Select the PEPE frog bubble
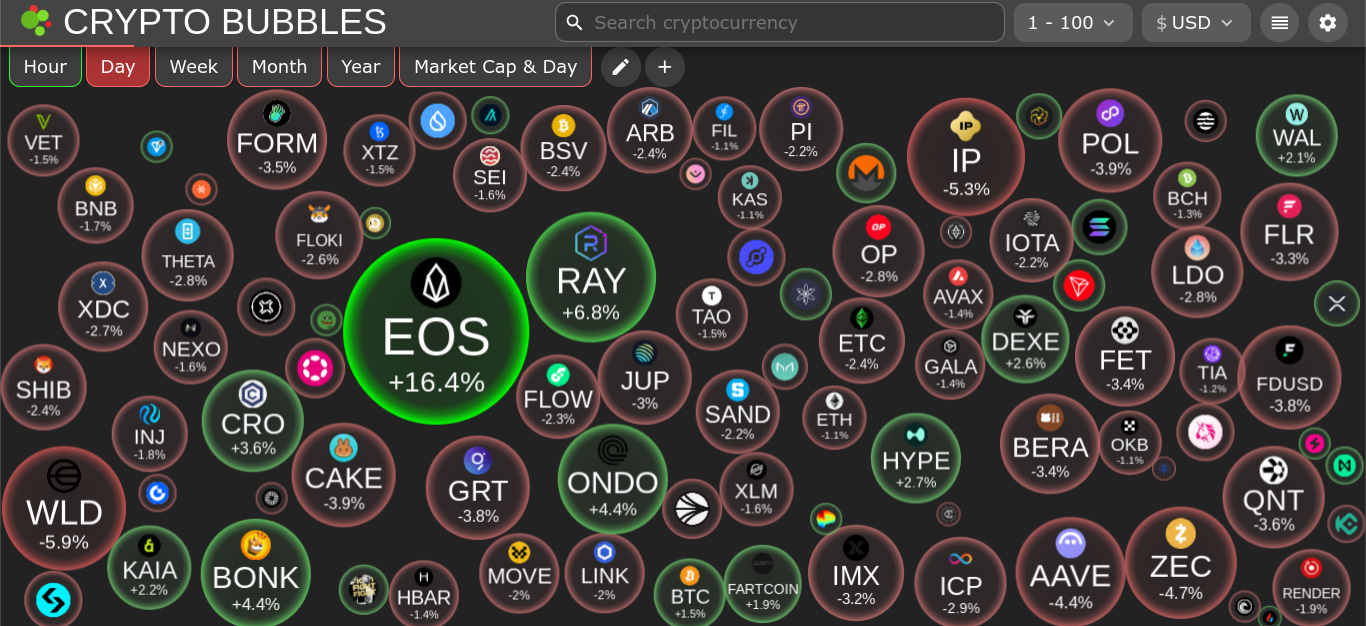 tap(326, 319)
